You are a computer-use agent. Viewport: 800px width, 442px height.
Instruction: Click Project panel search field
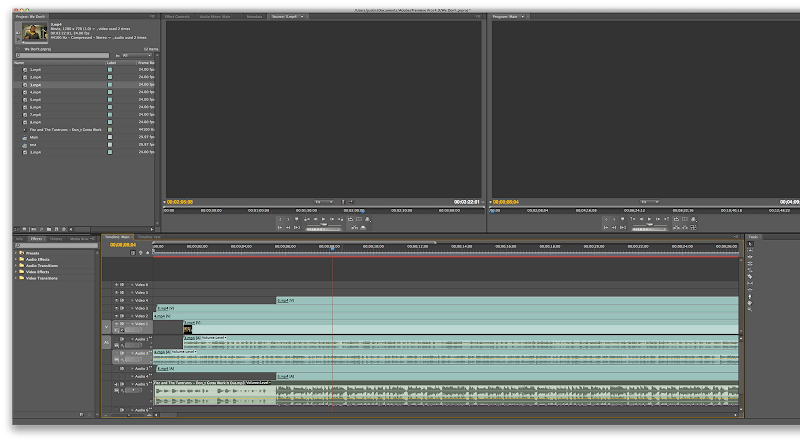click(62, 56)
